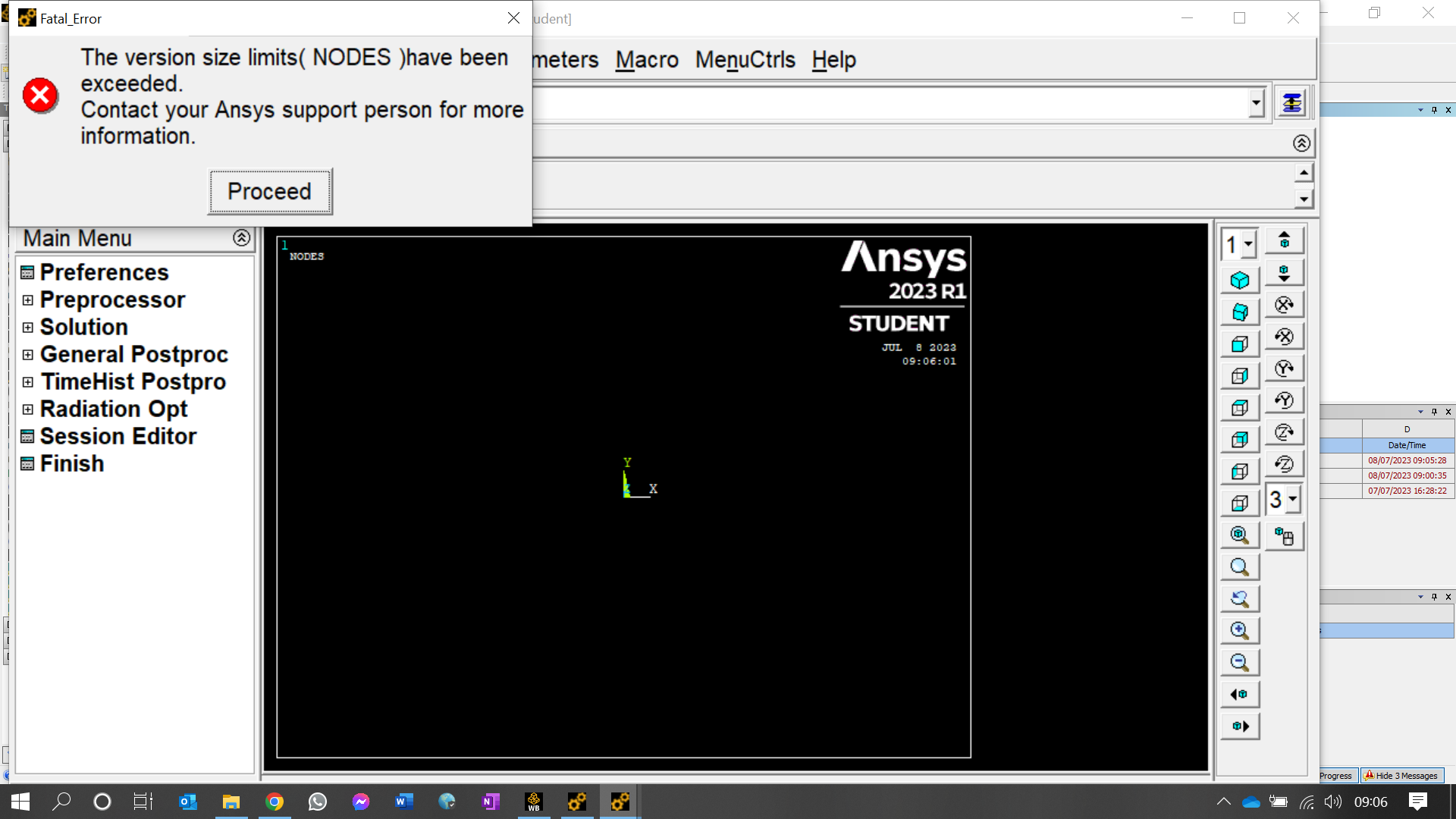Click the zoom out magnifier icon

[1240, 662]
